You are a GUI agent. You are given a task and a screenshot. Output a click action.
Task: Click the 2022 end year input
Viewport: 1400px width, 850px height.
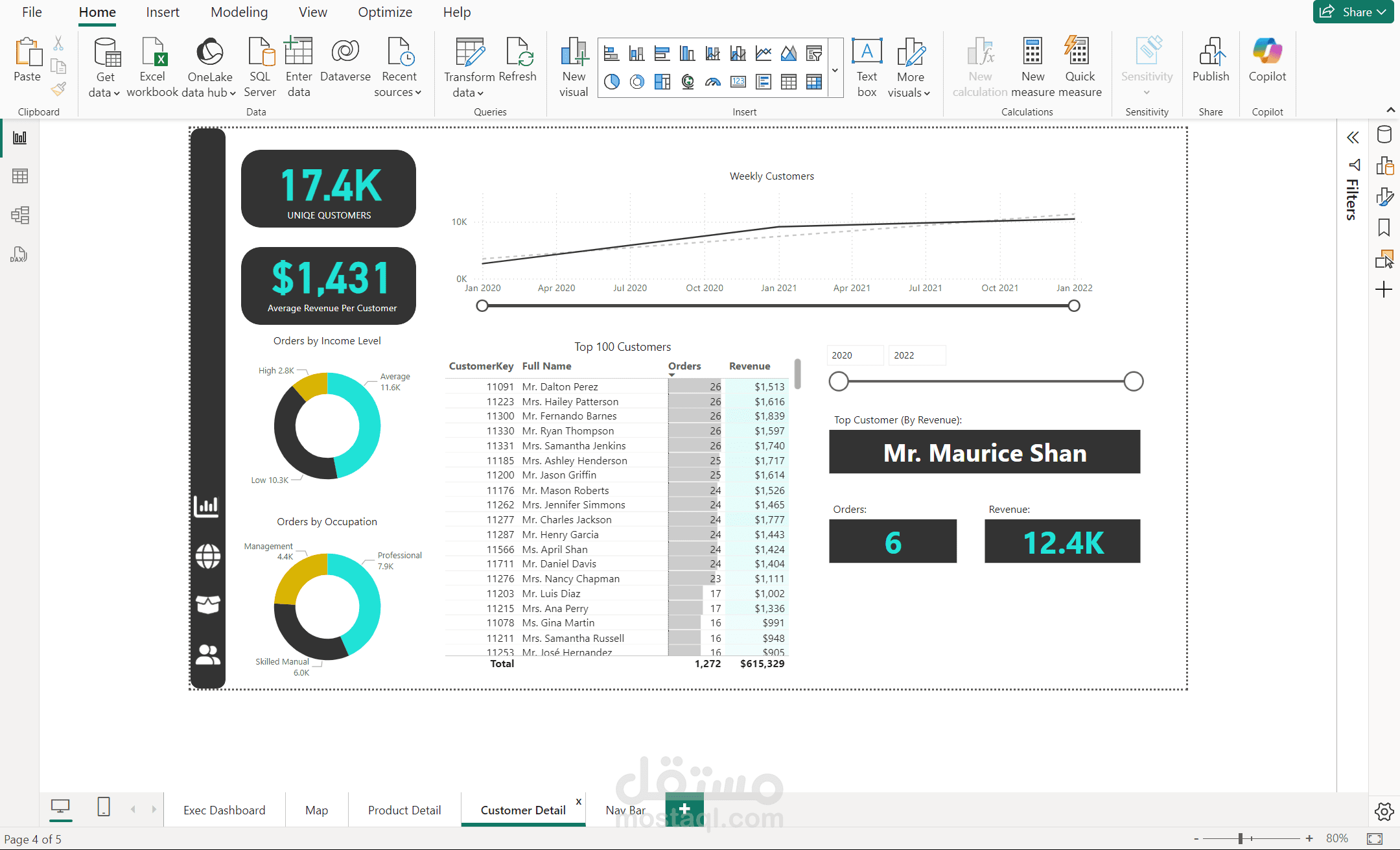(x=917, y=355)
